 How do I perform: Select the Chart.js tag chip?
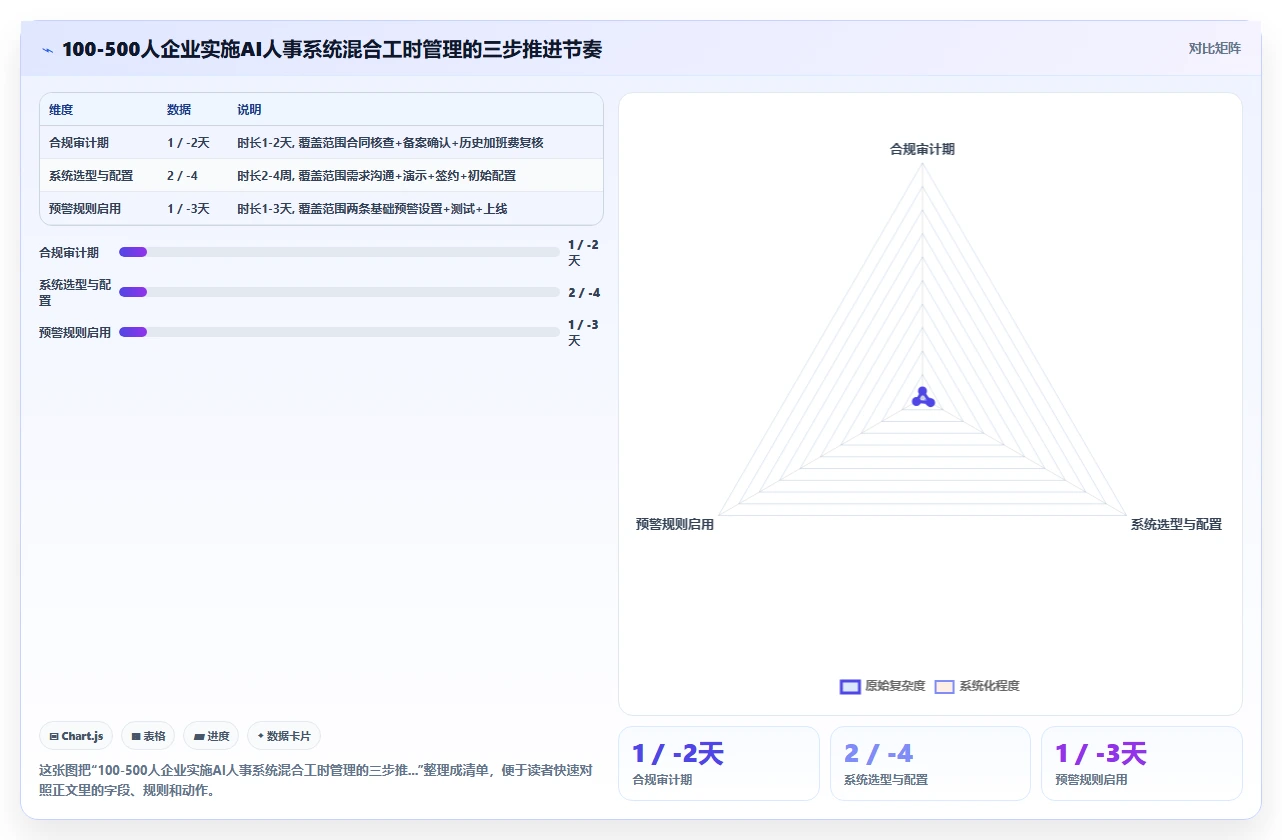pyautogui.click(x=77, y=736)
